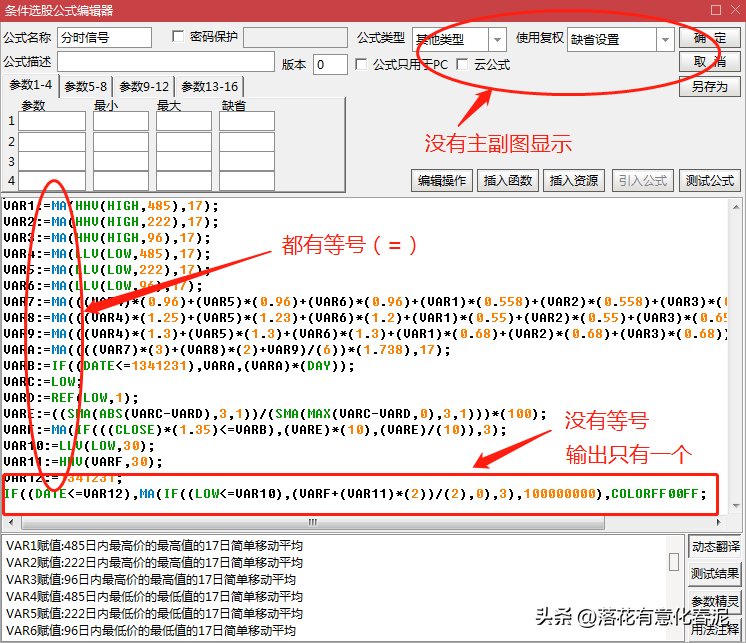This screenshot has width=746, height=643.
Task: Click the 测试结果 test results button
Action: pyautogui.click(x=715, y=574)
